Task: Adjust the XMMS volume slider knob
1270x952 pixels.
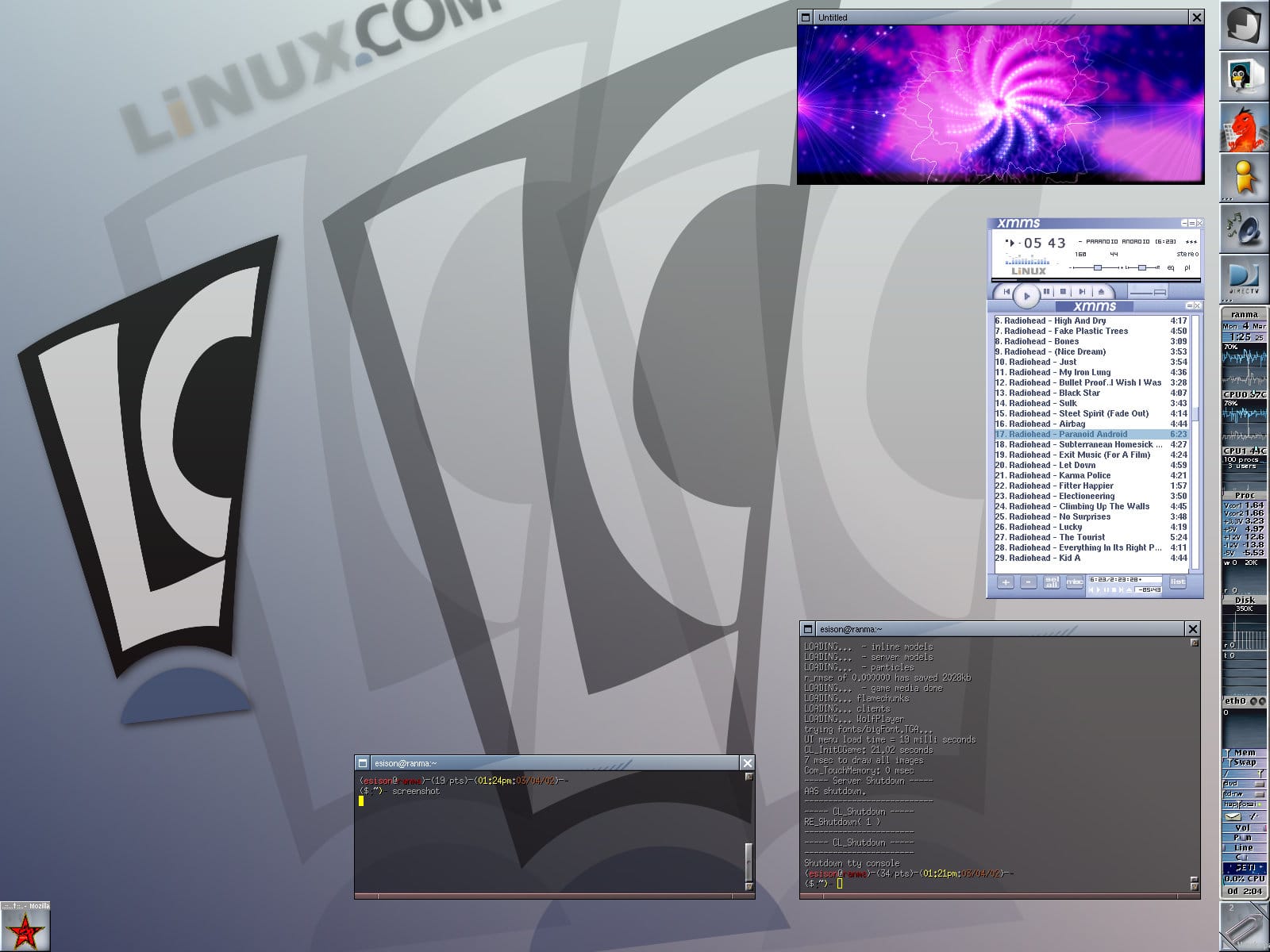Action: (x=1098, y=267)
